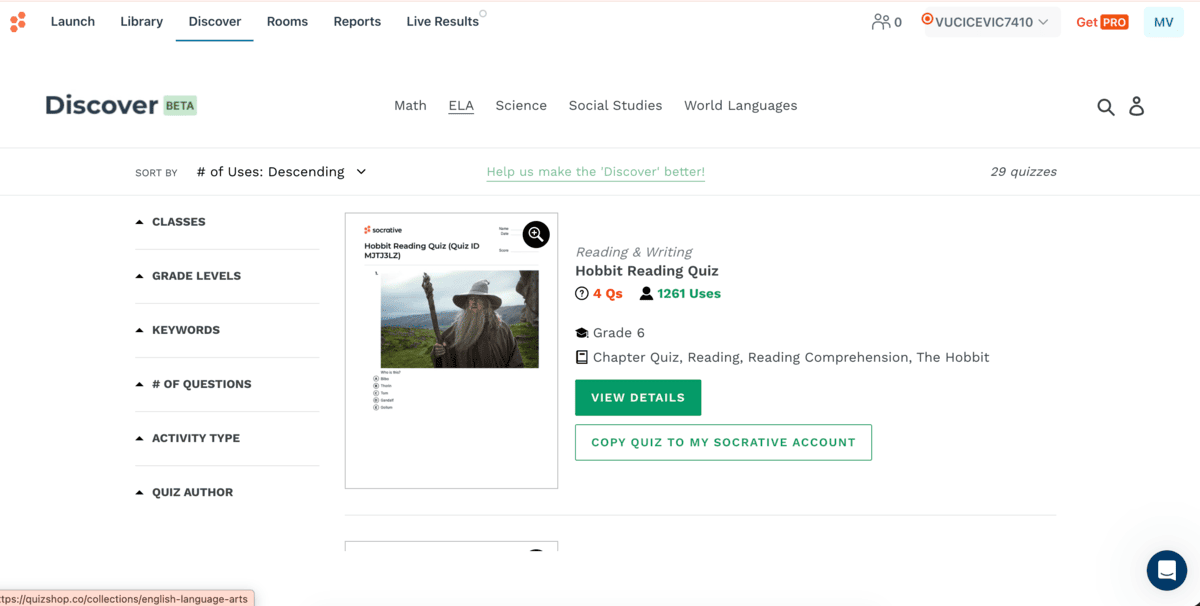The image size is (1200, 606).
Task: Copy quiz to my Socrative account
Action: point(723,442)
